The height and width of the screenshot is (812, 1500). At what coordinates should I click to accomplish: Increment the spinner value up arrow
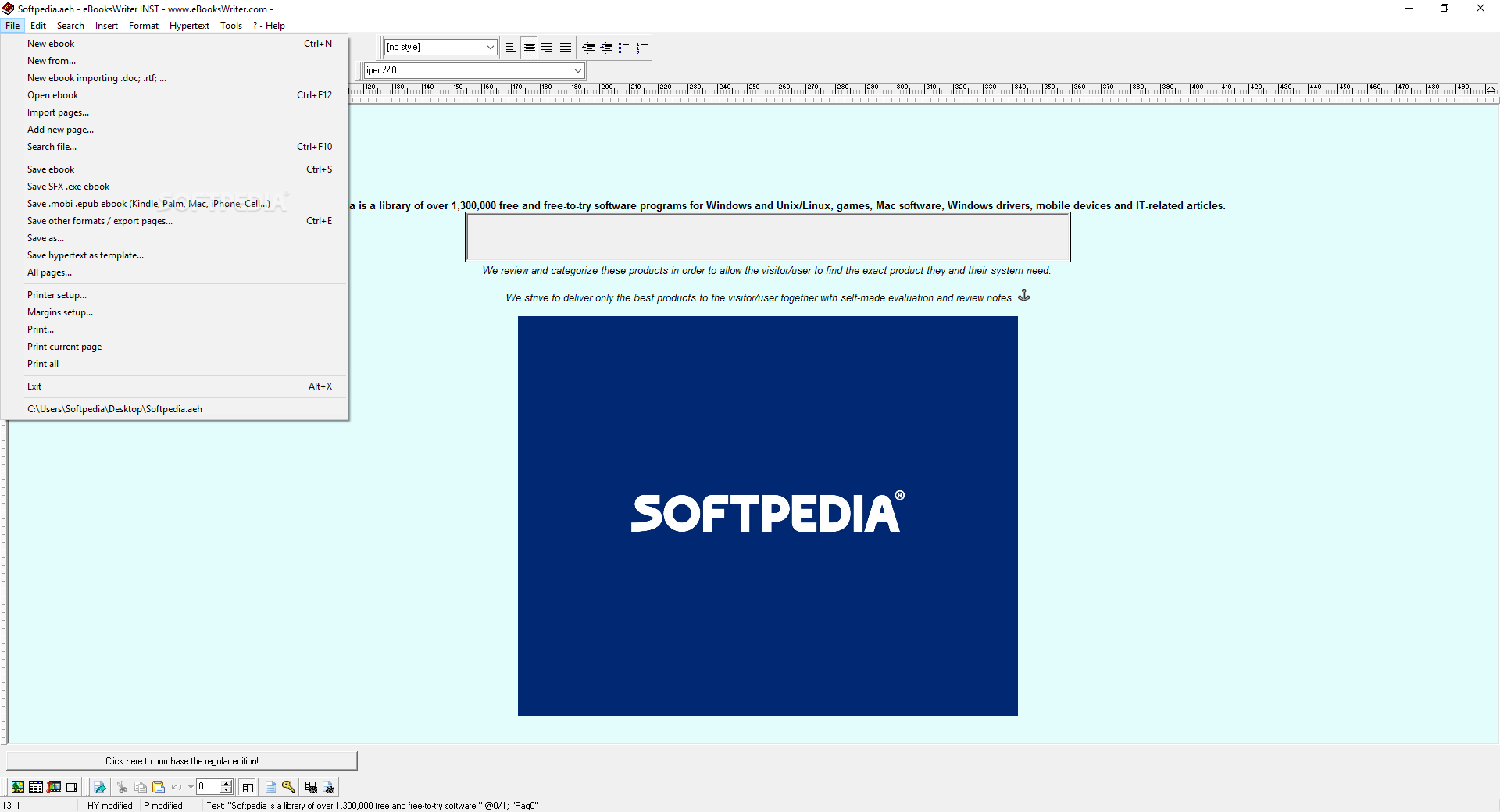pos(227,783)
